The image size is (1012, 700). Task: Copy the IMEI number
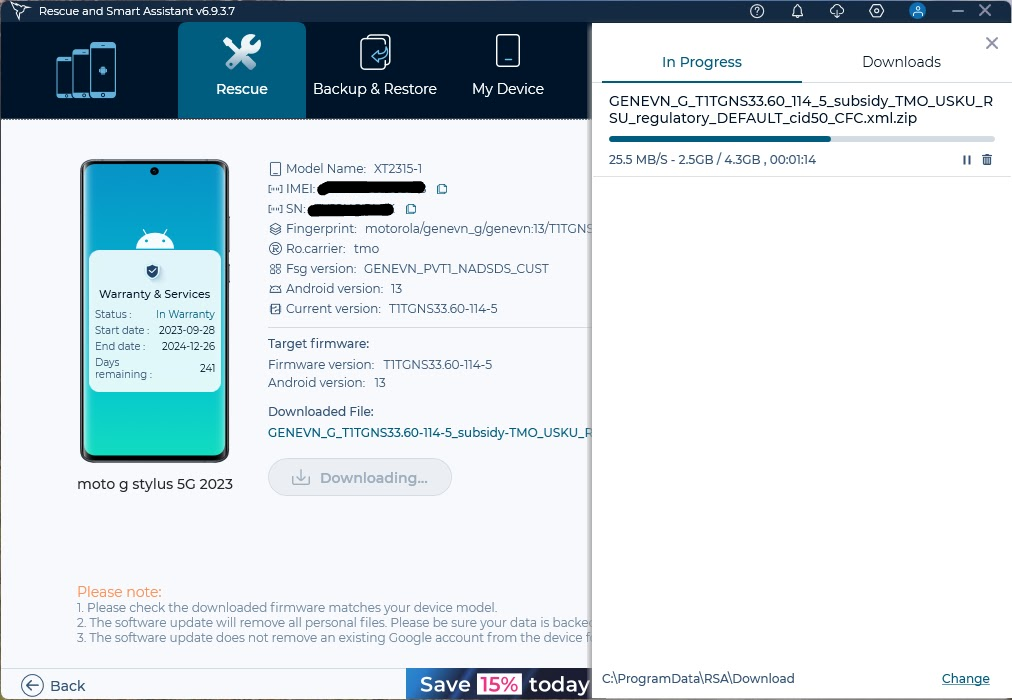(442, 189)
